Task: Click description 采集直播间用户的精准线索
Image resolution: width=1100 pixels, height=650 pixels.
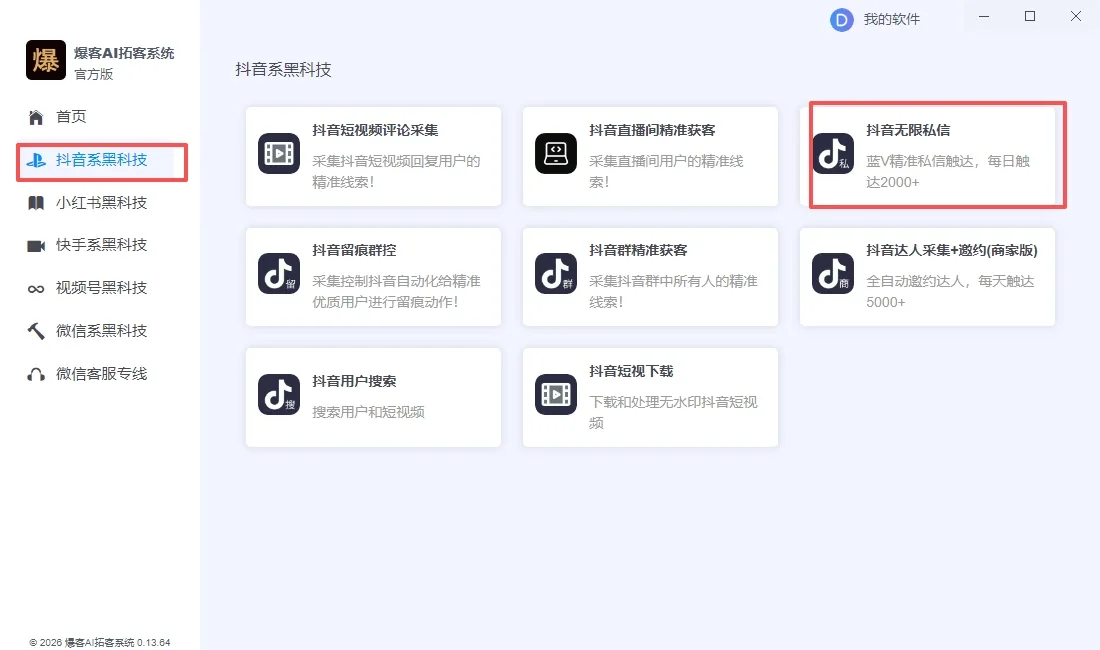Action: pos(666,172)
